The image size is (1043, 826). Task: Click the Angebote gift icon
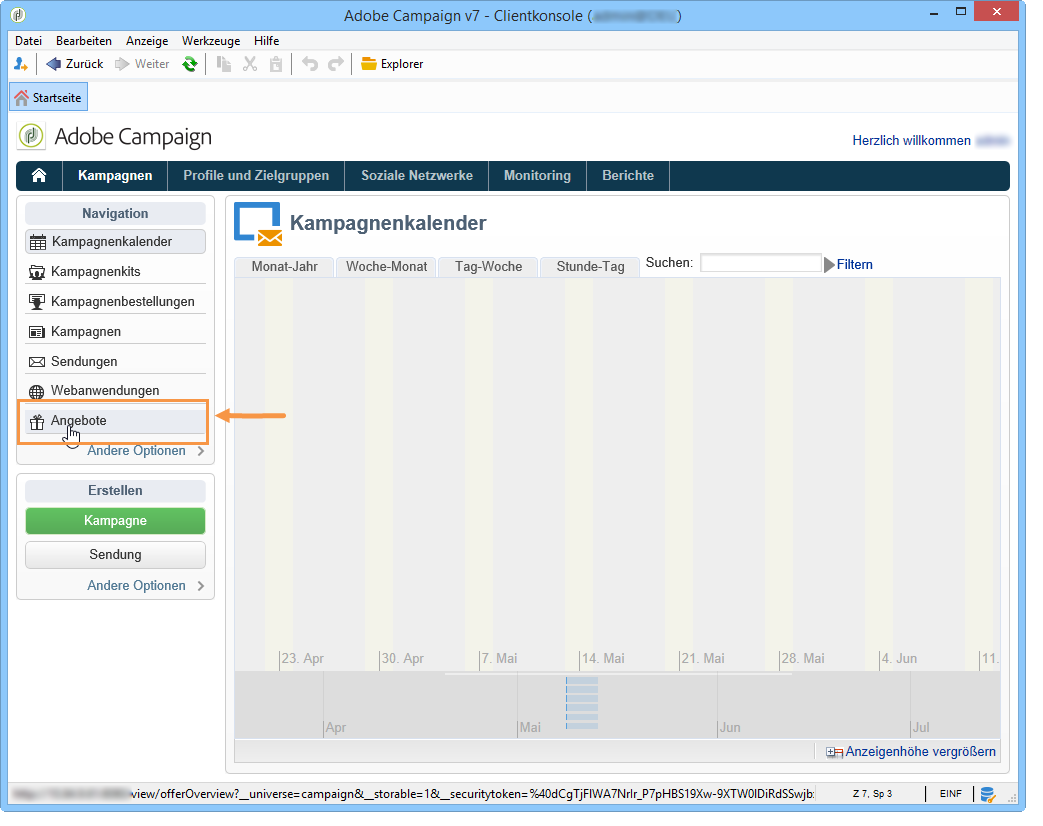[x=37, y=422]
